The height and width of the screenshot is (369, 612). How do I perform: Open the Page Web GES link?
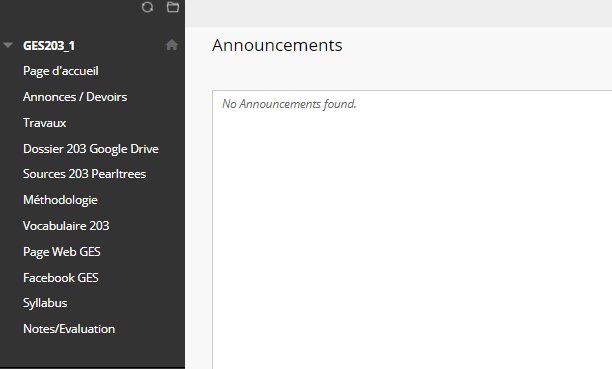coord(62,252)
